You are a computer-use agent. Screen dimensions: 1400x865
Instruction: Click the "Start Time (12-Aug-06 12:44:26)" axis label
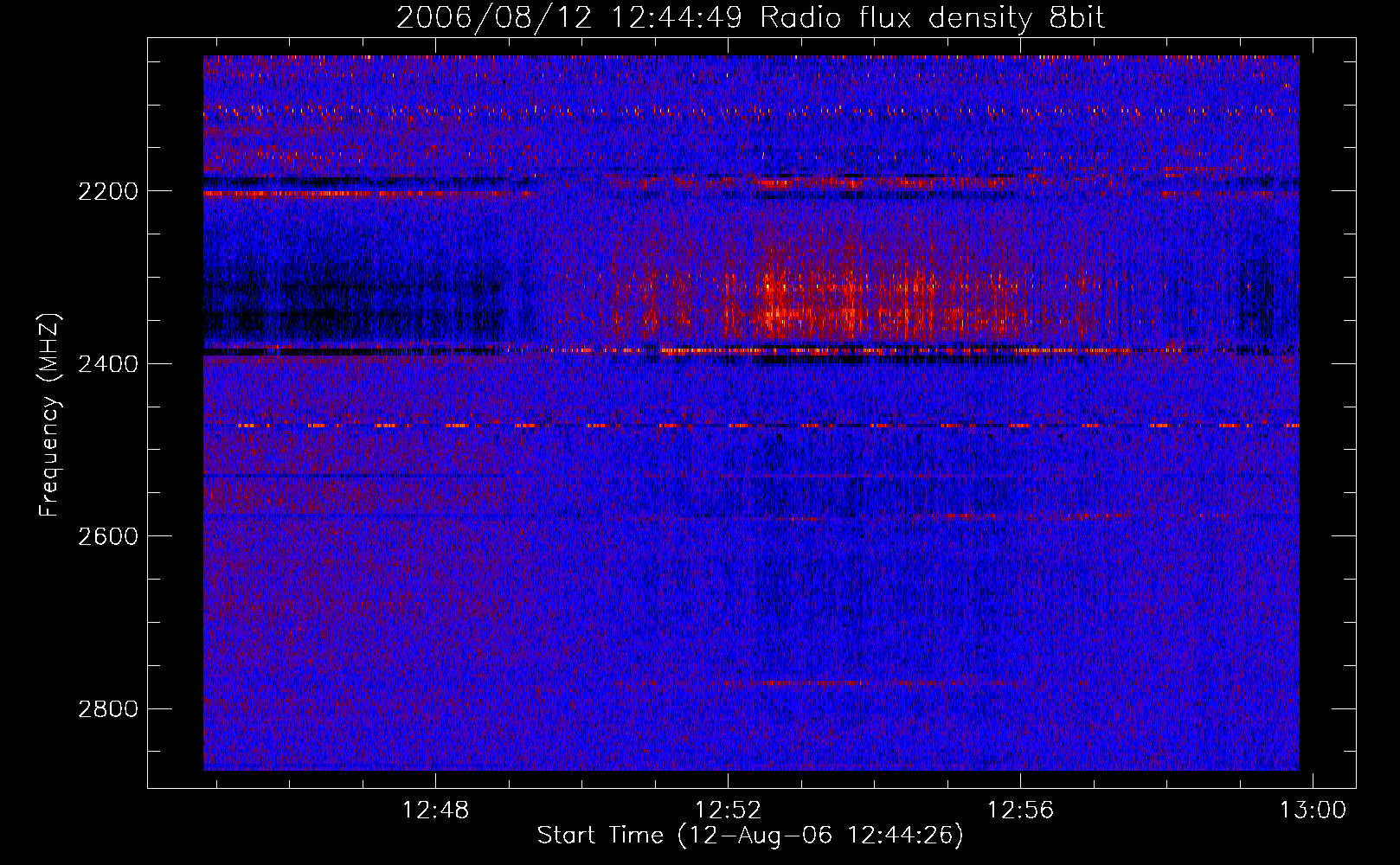tap(750, 836)
